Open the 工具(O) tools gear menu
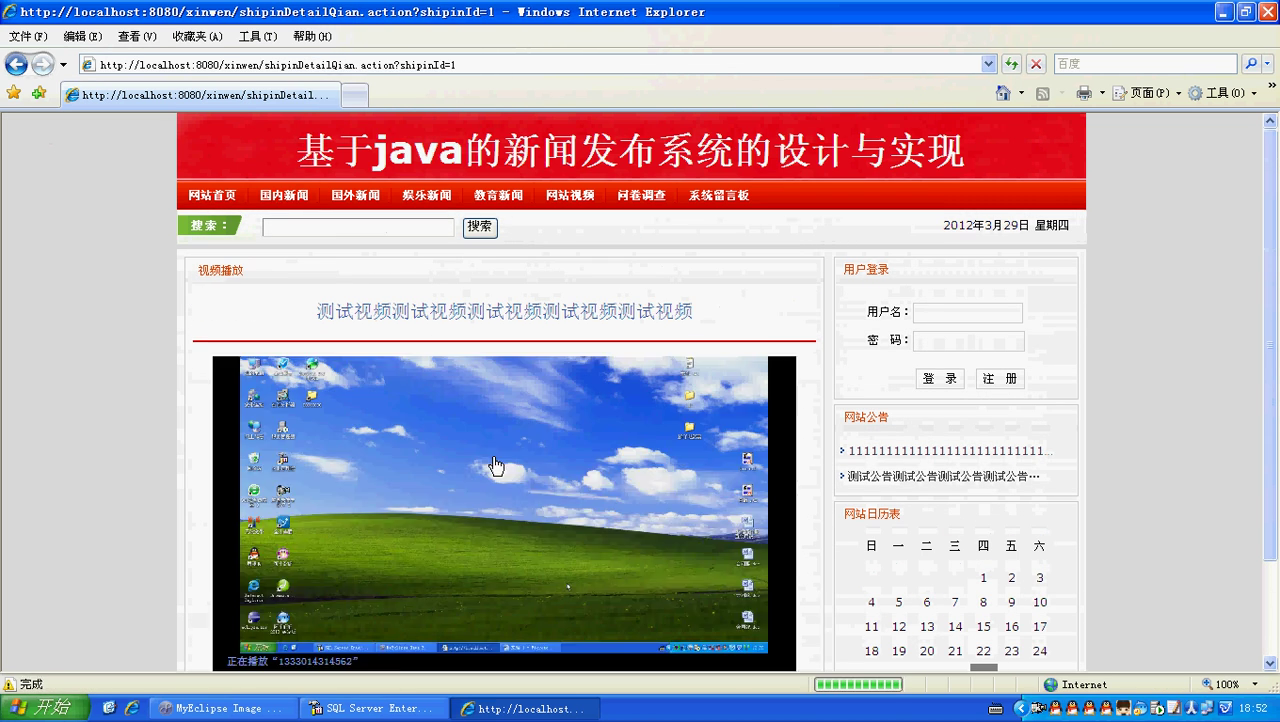Image resolution: width=1280 pixels, height=722 pixels. point(1222,93)
